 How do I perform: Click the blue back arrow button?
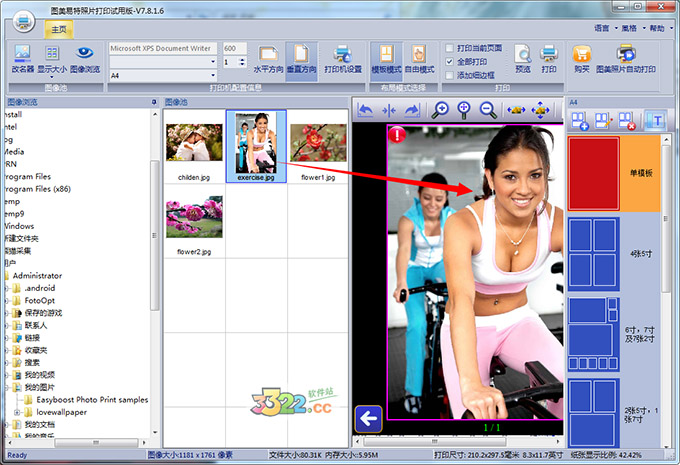[369, 418]
